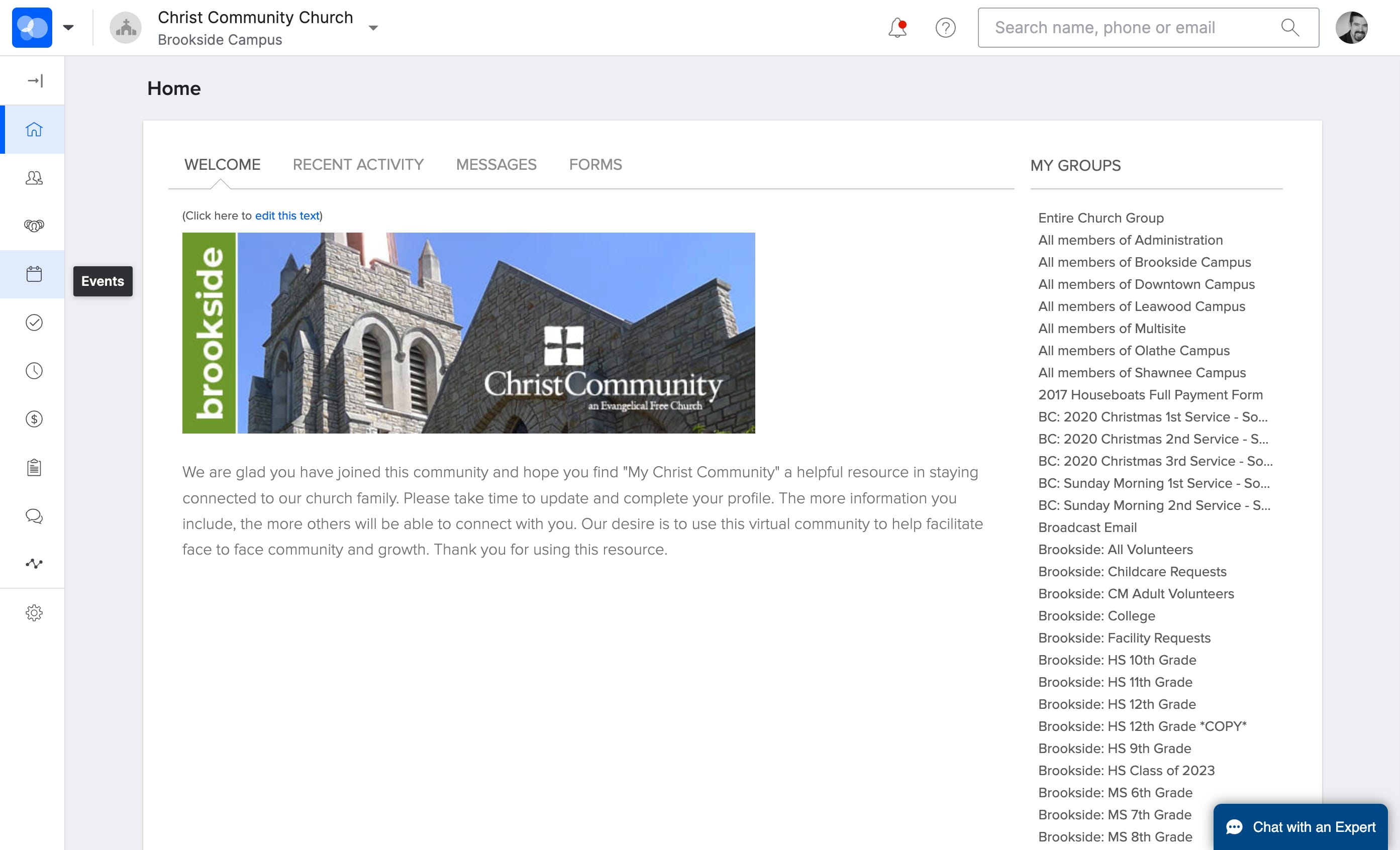Open the user profile avatar
Screen dimensions: 1400x850
pos(1352,27)
